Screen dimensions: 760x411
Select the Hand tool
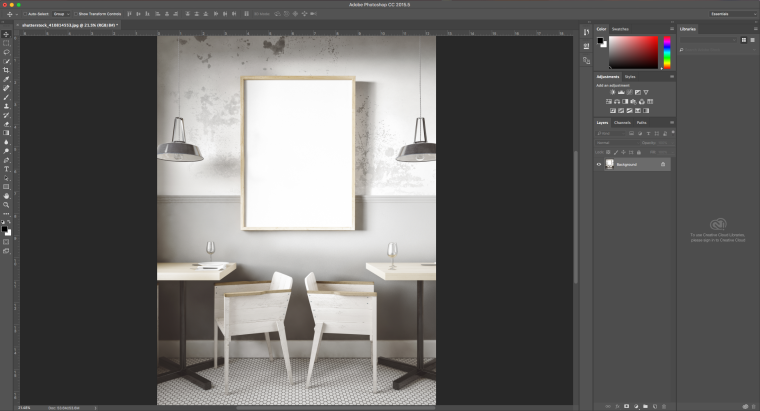pyautogui.click(x=6, y=196)
